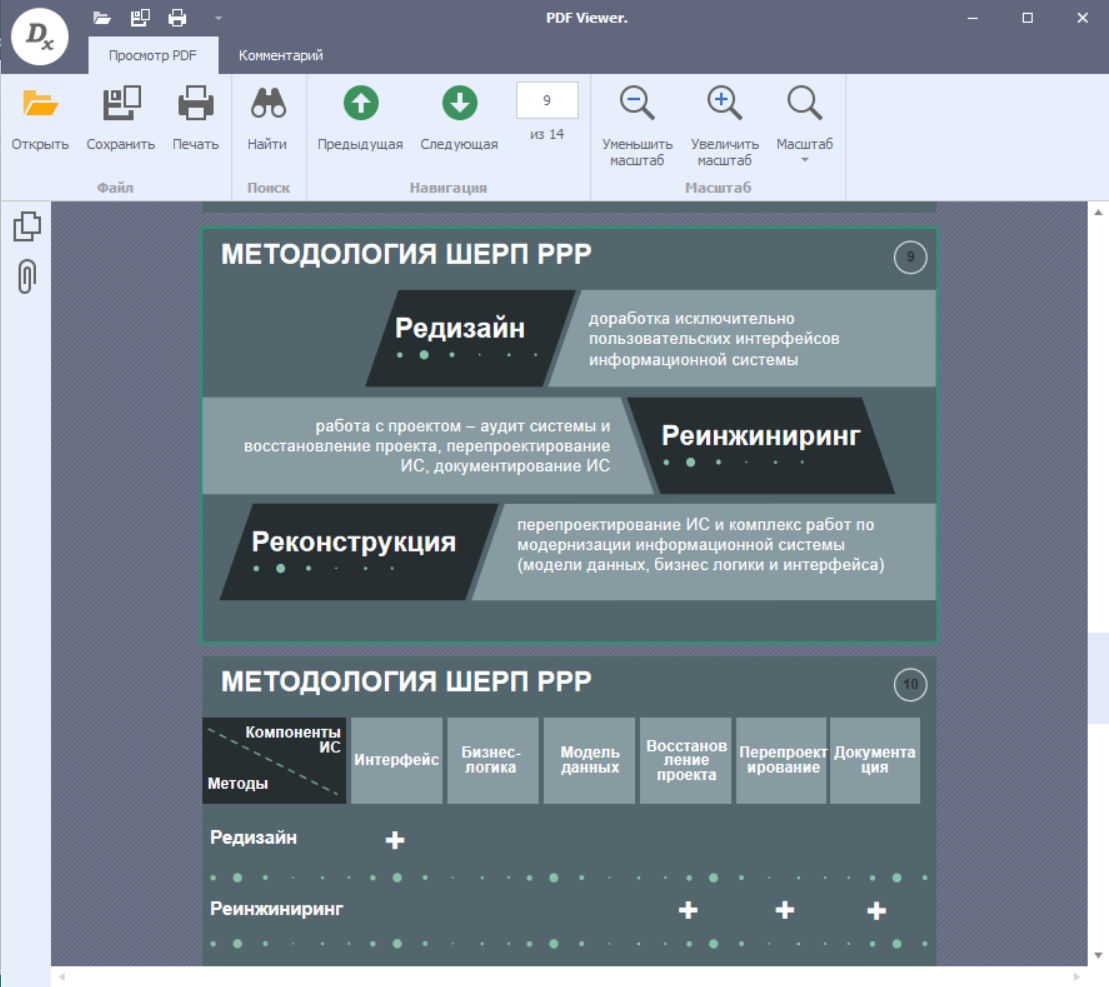Image resolution: width=1109 pixels, height=987 pixels.
Task: Show page thumbnails panel in left sidebar
Action: (27, 227)
